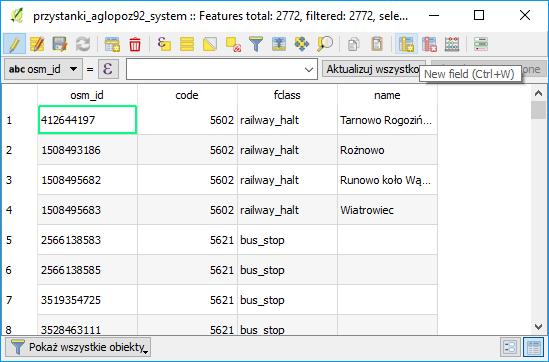Image resolution: width=549 pixels, height=362 pixels.
Task: Toggle editing mode pencil icon
Action: coord(14,44)
